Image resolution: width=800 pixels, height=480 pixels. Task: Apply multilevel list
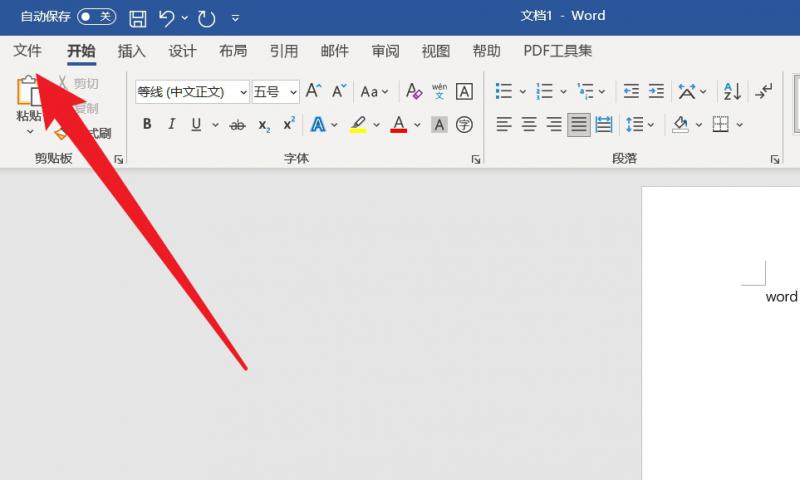coord(585,91)
